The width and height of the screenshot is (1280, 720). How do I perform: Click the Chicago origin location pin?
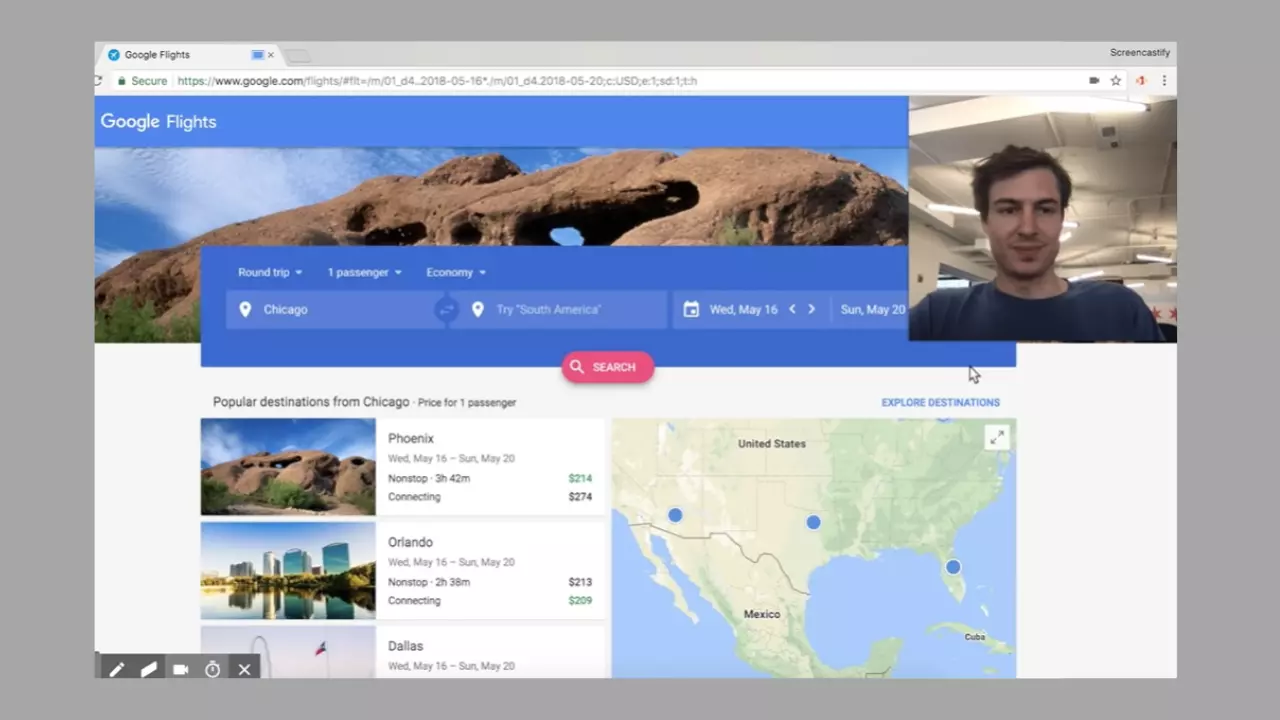click(245, 310)
